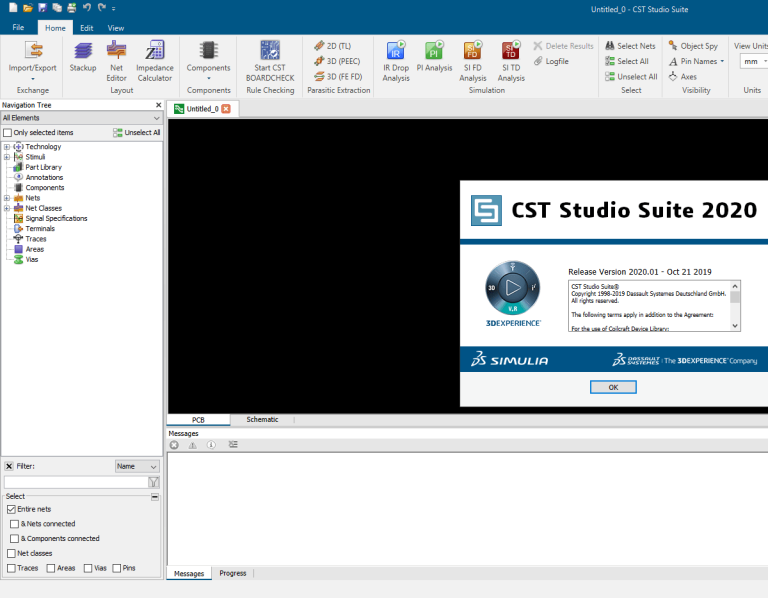Click OK on the splash dialog
The image size is (768, 598).
point(612,387)
